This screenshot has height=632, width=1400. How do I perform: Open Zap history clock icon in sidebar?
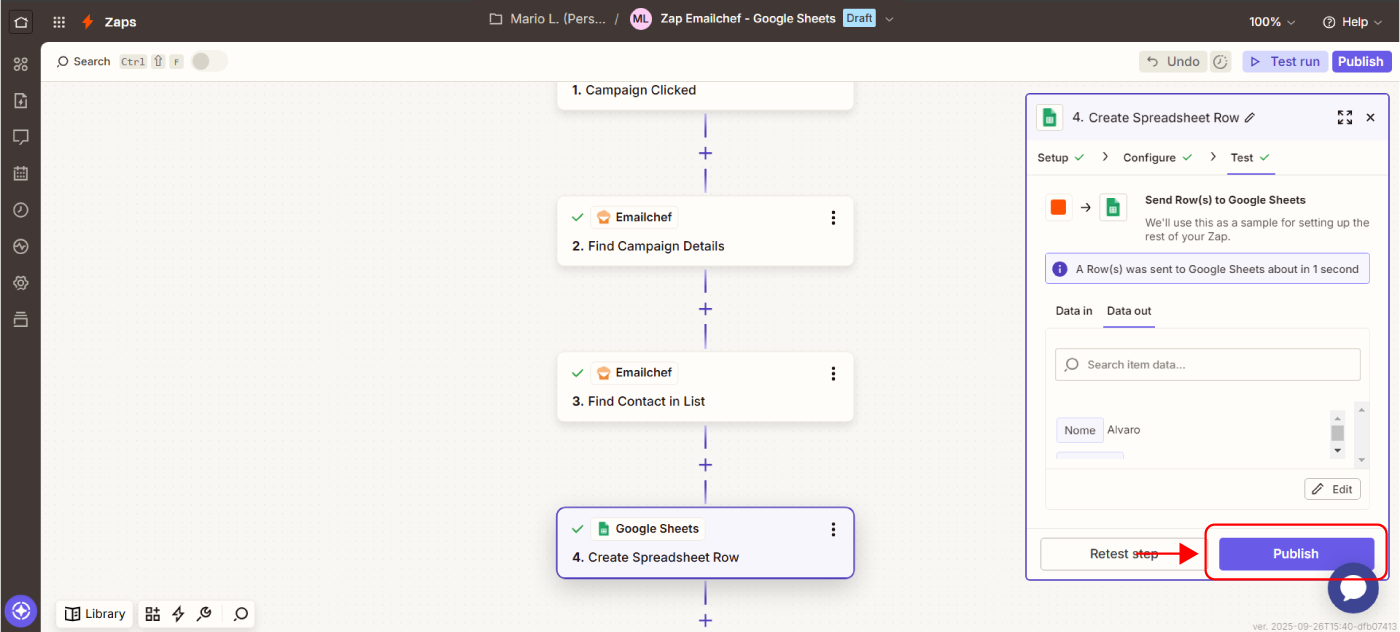point(20,210)
